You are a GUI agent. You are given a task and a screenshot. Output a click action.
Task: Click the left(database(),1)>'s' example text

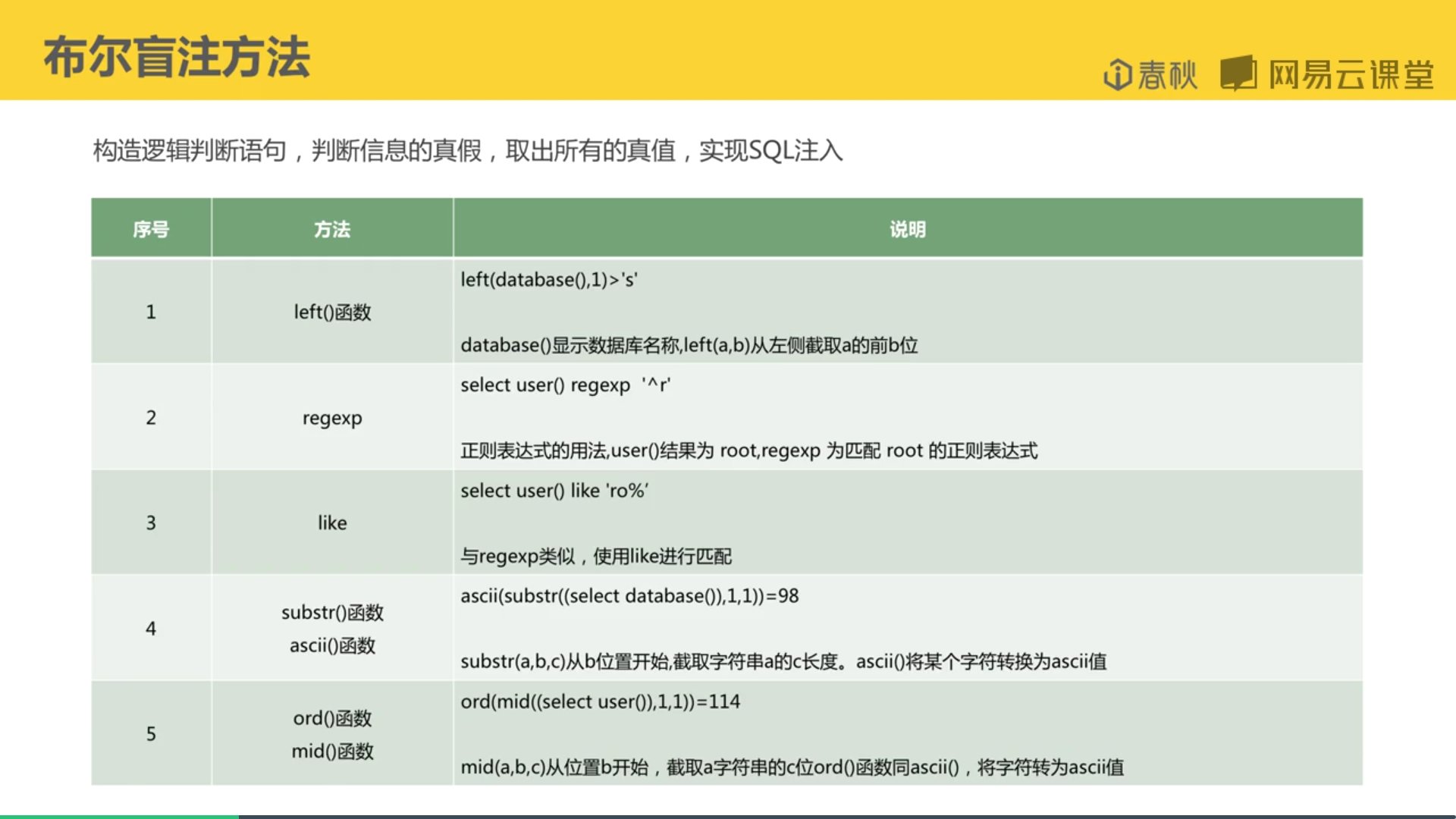(549, 280)
